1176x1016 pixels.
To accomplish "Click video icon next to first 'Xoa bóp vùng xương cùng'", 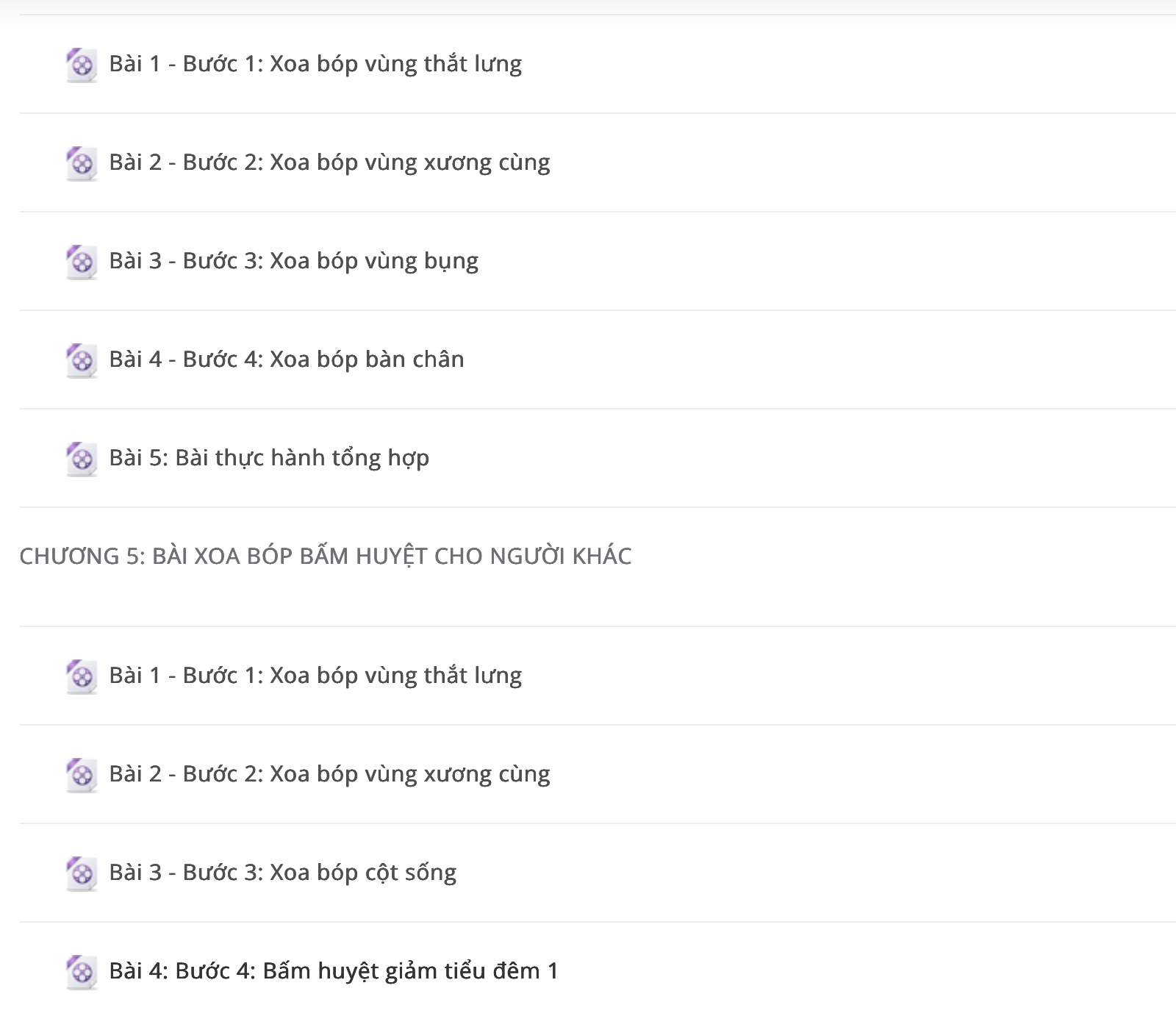I will click(x=82, y=164).
